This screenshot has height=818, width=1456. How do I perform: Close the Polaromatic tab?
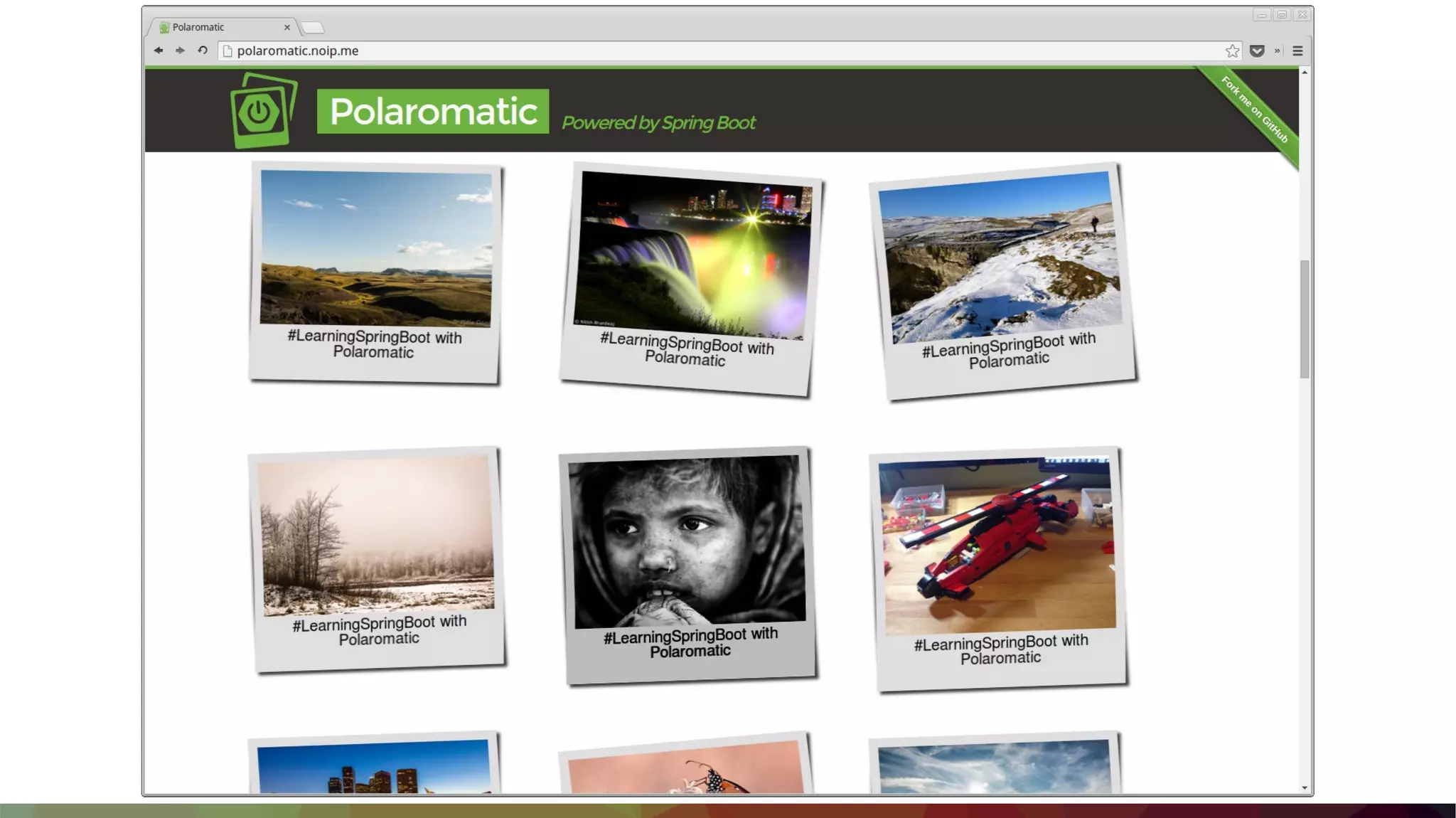coord(287,28)
